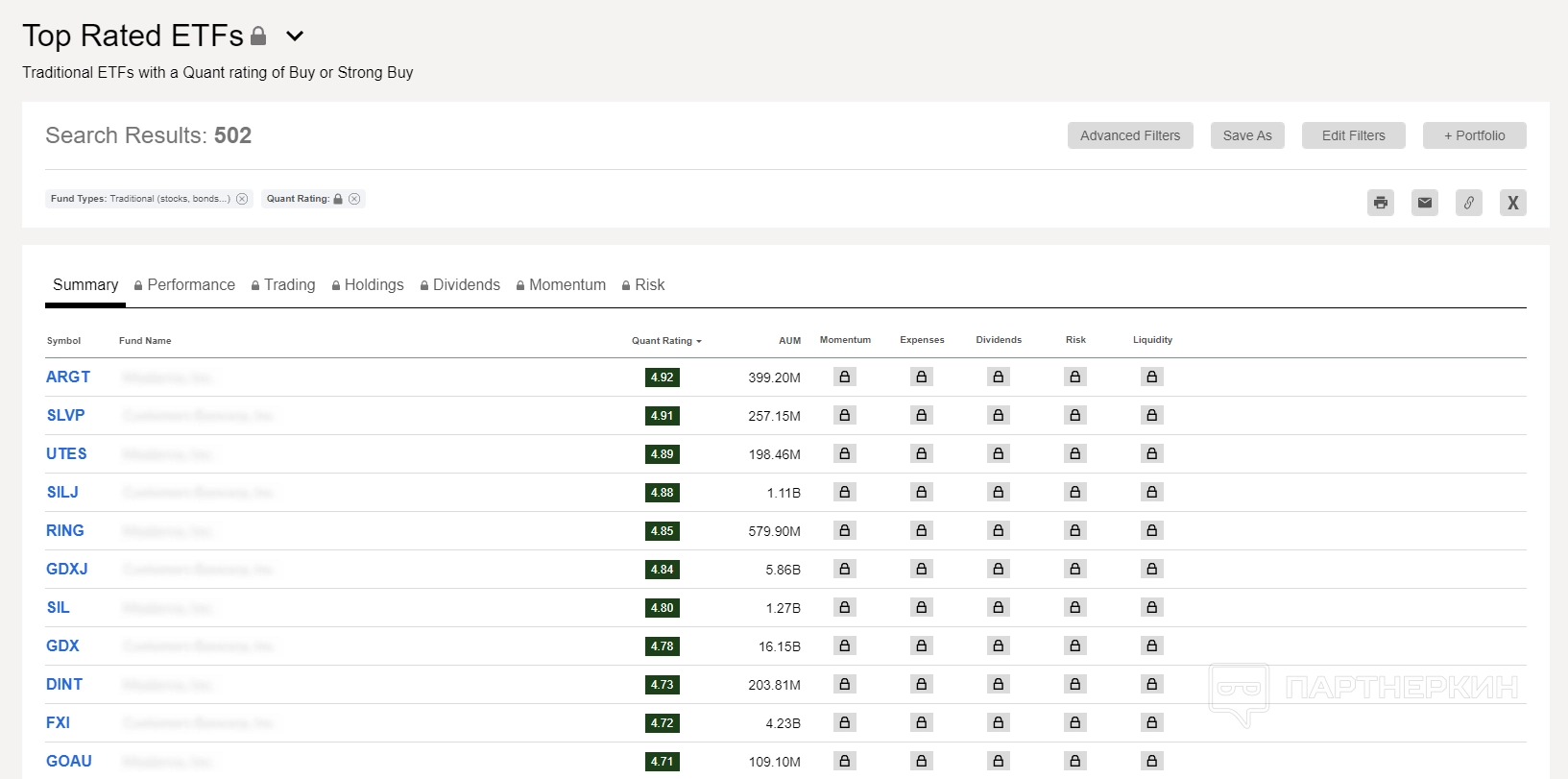
Task: Click the print results icon
Action: (x=1380, y=203)
